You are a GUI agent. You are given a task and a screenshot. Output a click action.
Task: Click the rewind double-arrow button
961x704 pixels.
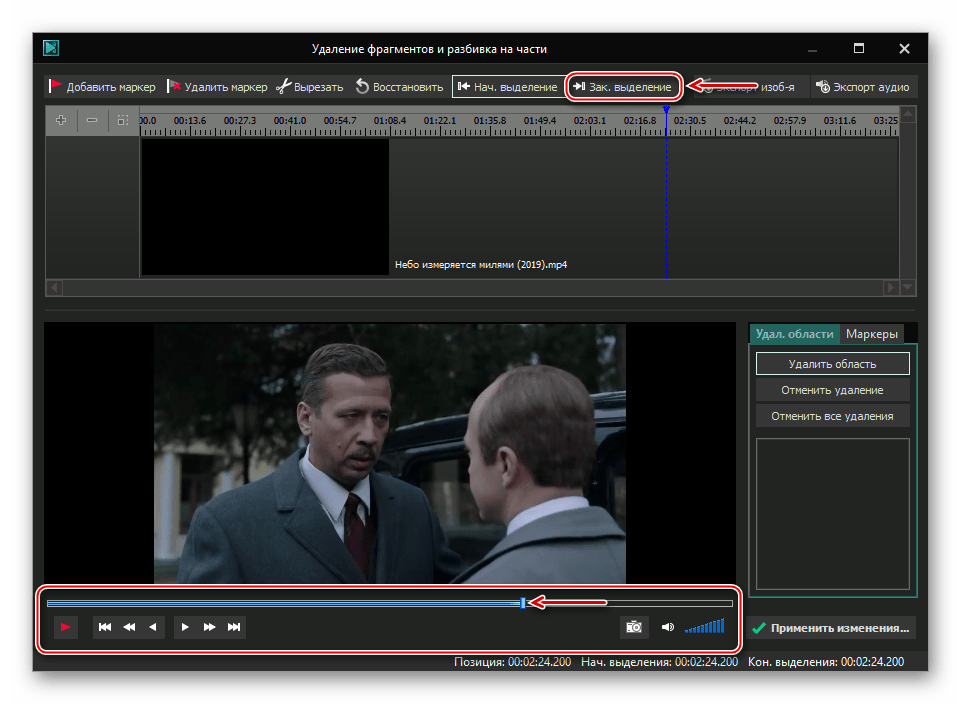click(x=129, y=627)
